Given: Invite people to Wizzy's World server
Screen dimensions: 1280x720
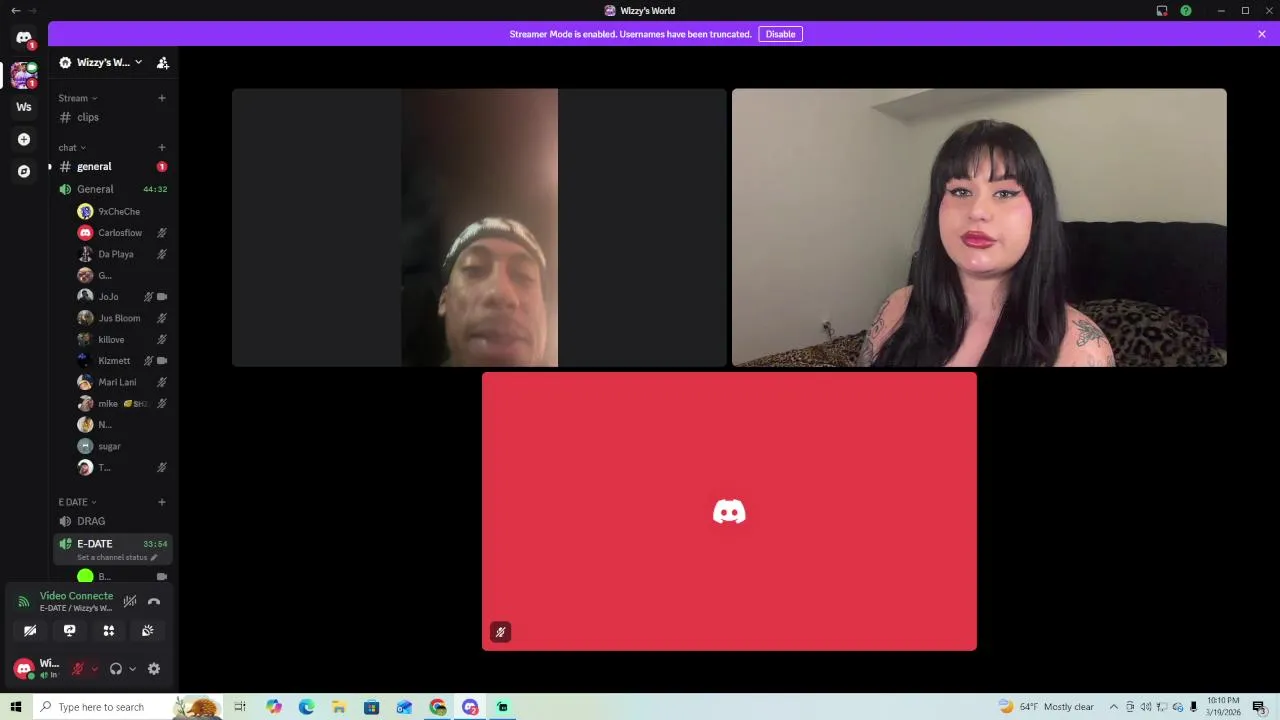Looking at the screenshot, I should point(163,62).
